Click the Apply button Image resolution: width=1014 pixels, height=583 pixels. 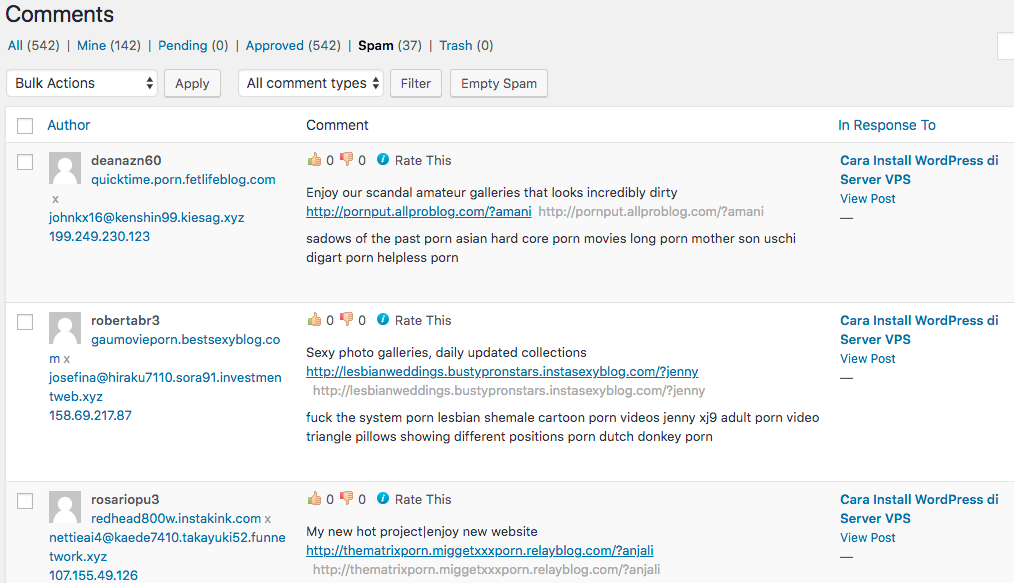192,83
